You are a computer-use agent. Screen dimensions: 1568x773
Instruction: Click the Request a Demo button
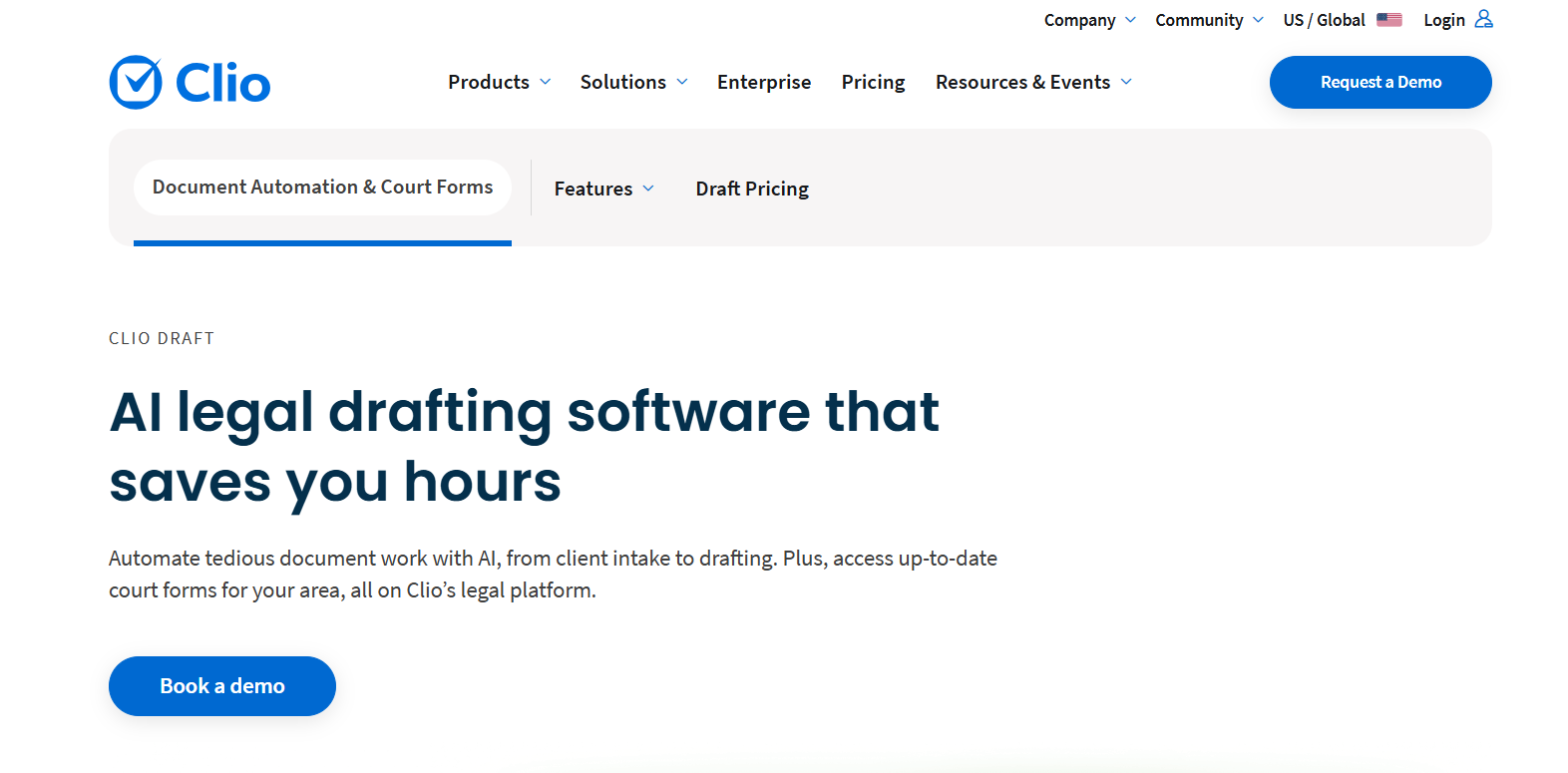click(x=1380, y=82)
